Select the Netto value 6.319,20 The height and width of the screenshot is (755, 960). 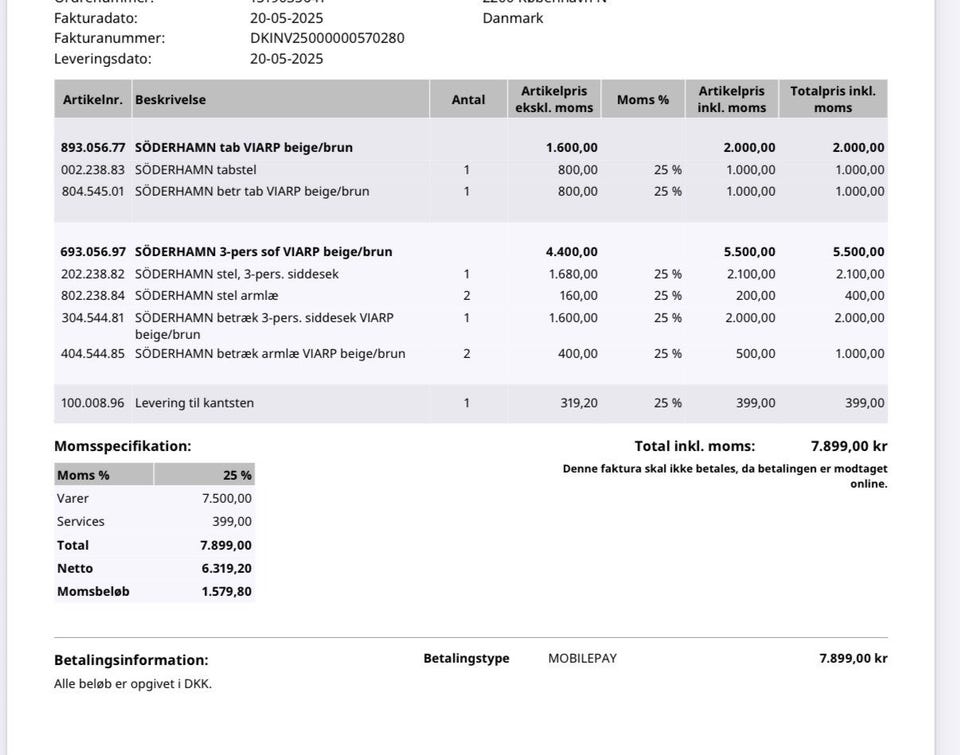[x=227, y=568]
